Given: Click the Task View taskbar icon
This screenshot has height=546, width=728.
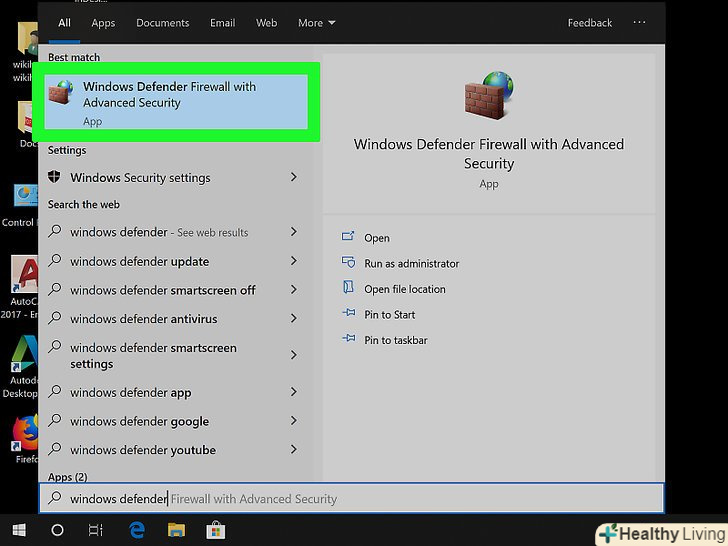Looking at the screenshot, I should click(96, 530).
